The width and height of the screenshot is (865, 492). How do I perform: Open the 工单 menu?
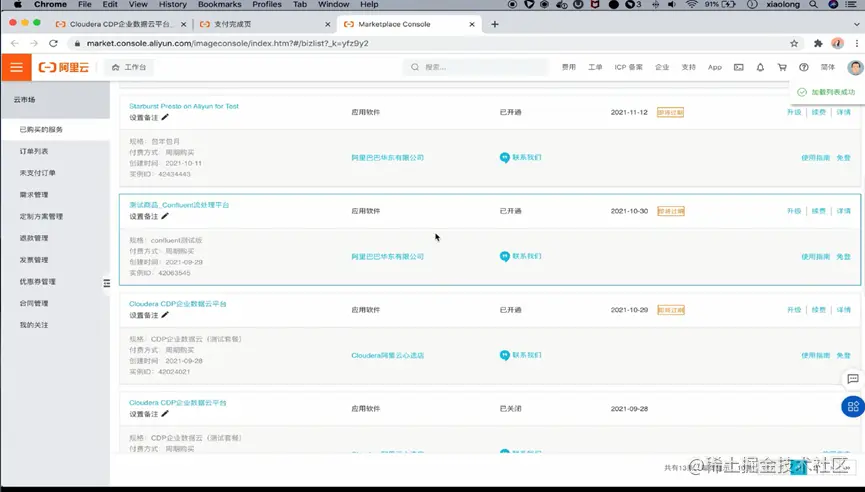[595, 67]
